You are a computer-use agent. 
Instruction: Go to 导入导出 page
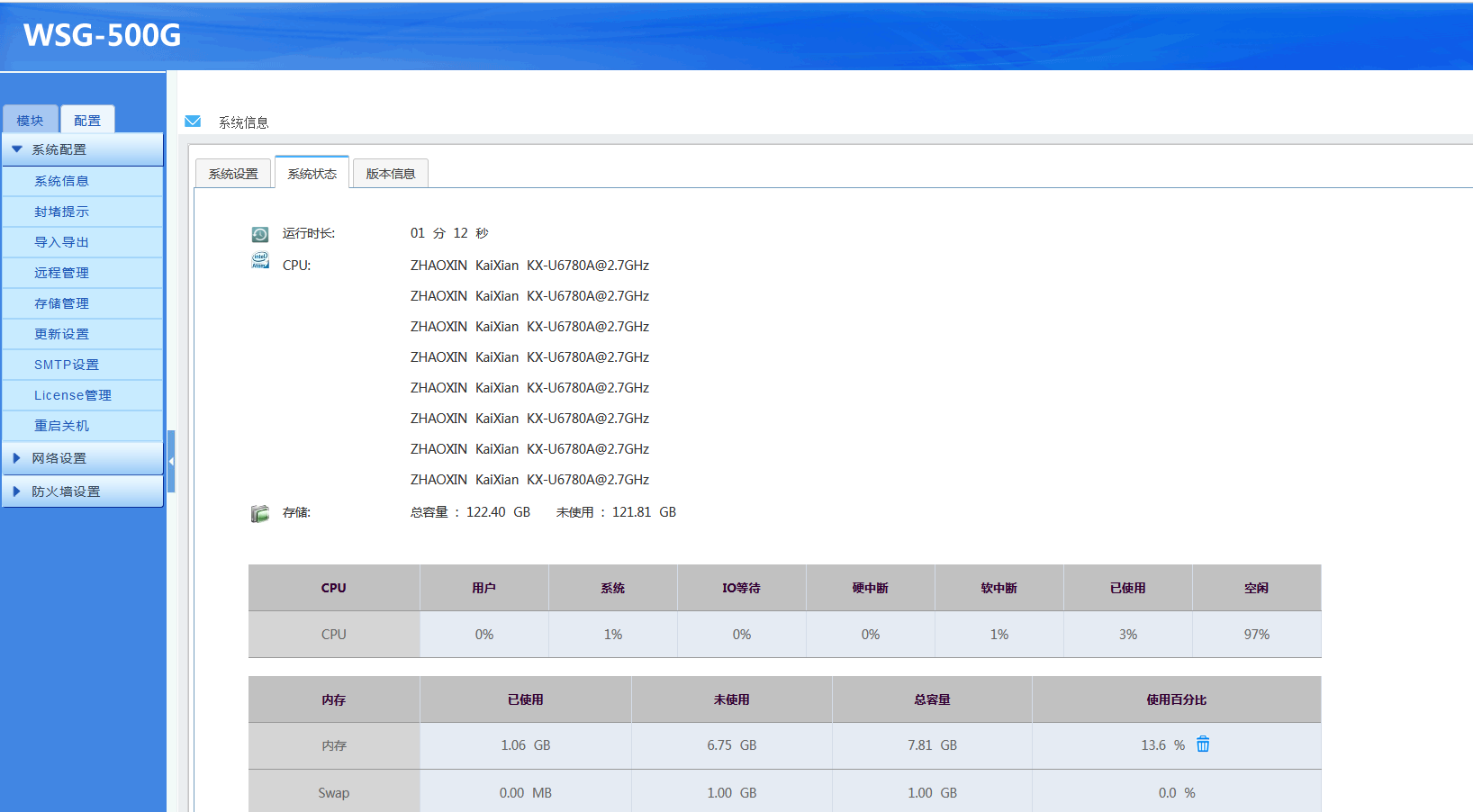tap(61, 242)
